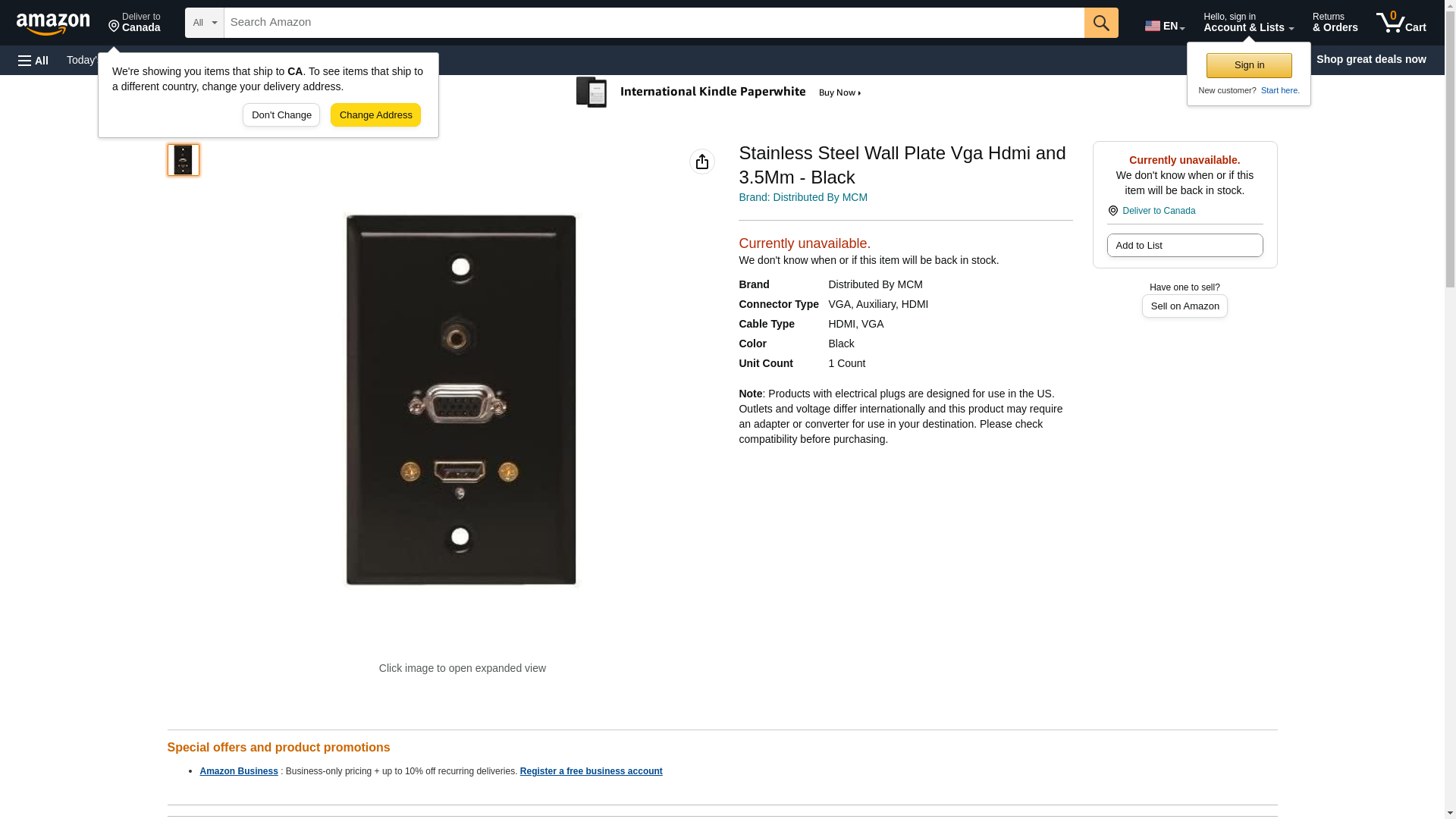Image resolution: width=1456 pixels, height=819 pixels.
Task: Open Returns & Orders
Action: point(1335,23)
